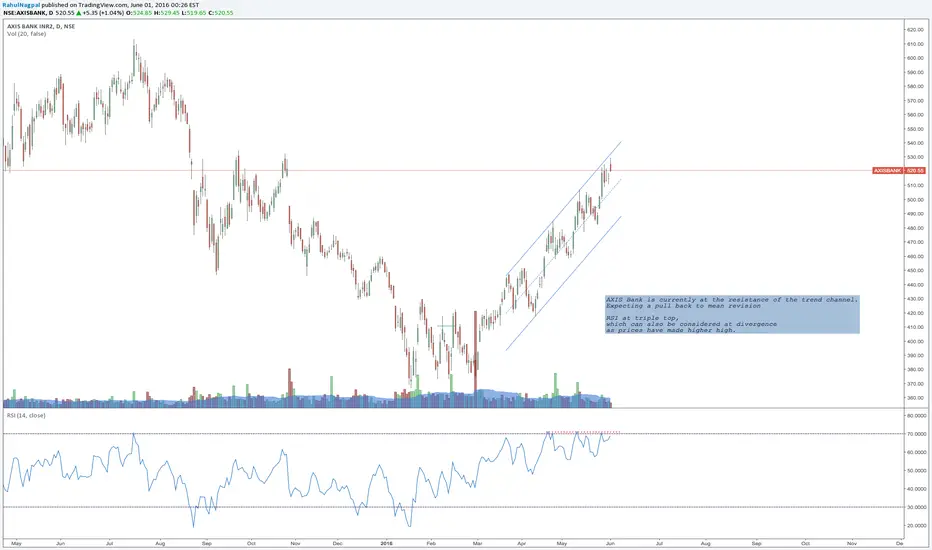Viewport: 932px width, 550px height.
Task: Click the 80.0000 RSI axis label
Action: tap(916, 416)
